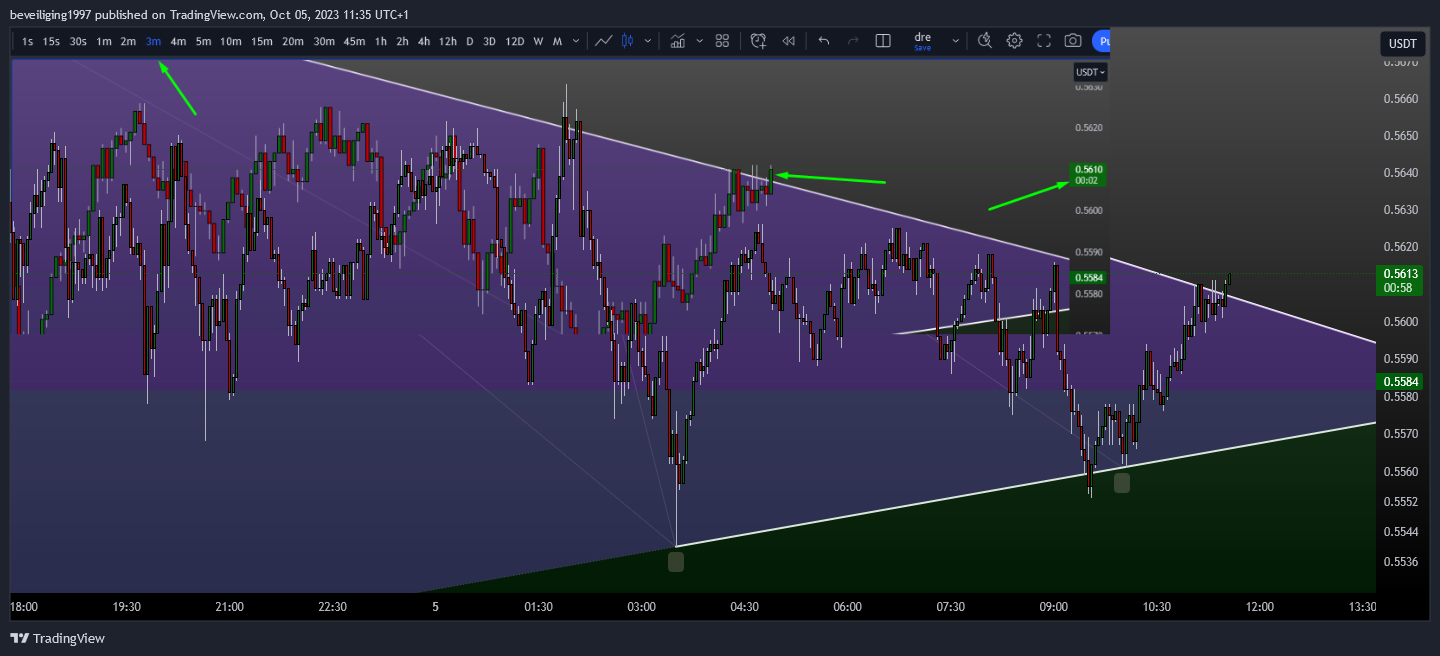Click the 0.5660 level on price scale
The image size is (1440, 656).
[x=1400, y=98]
